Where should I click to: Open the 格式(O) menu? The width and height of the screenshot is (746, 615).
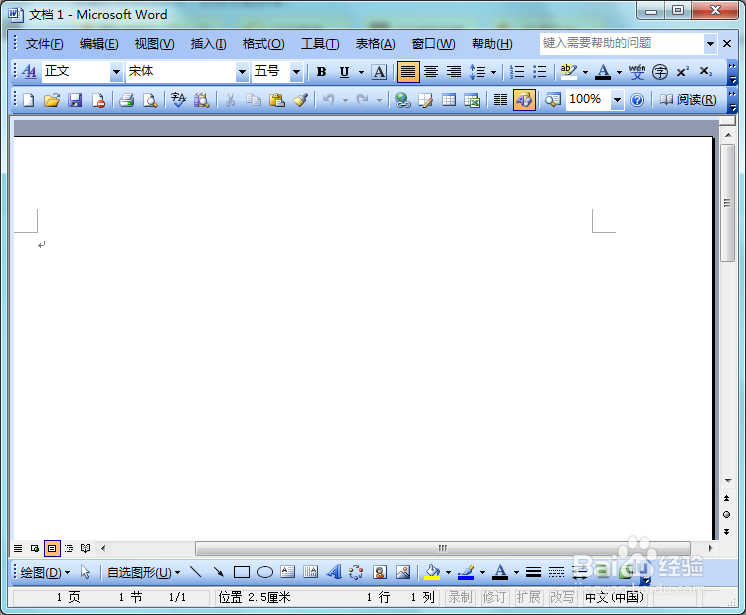click(x=264, y=44)
